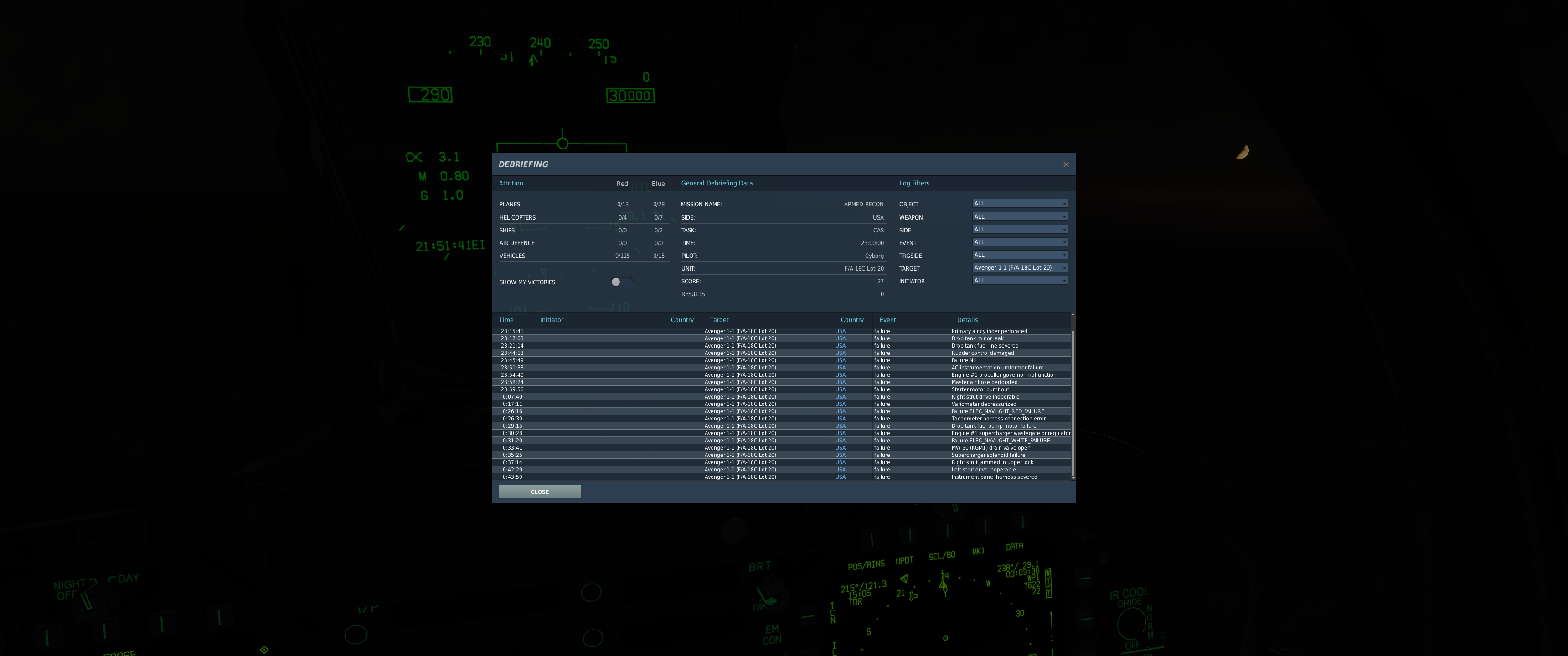1568x656 pixels.
Task: Click the TASK value CAS
Action: pos(878,230)
